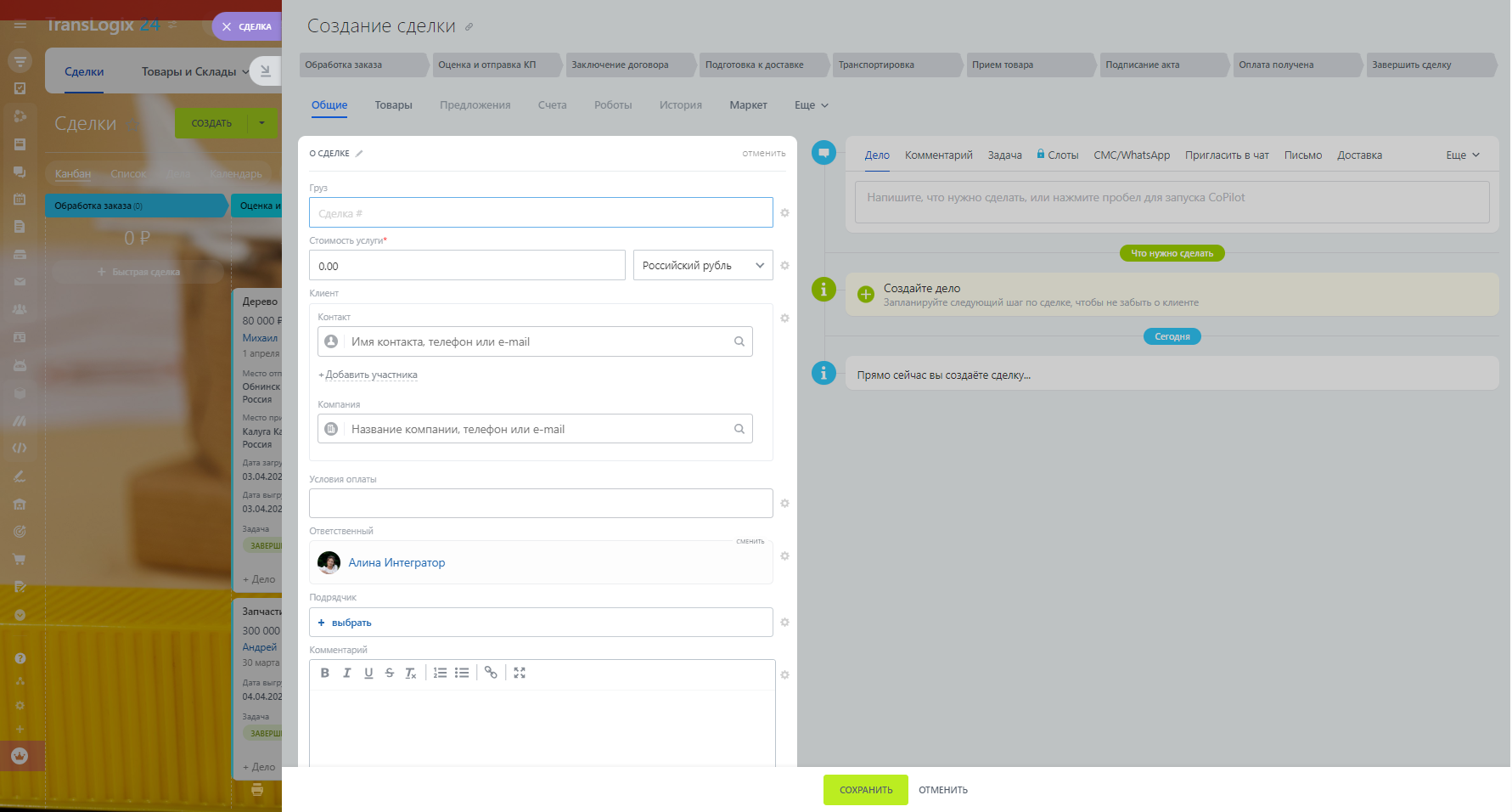
Task: Click the green plus next to Создайте дело
Action: [865, 295]
